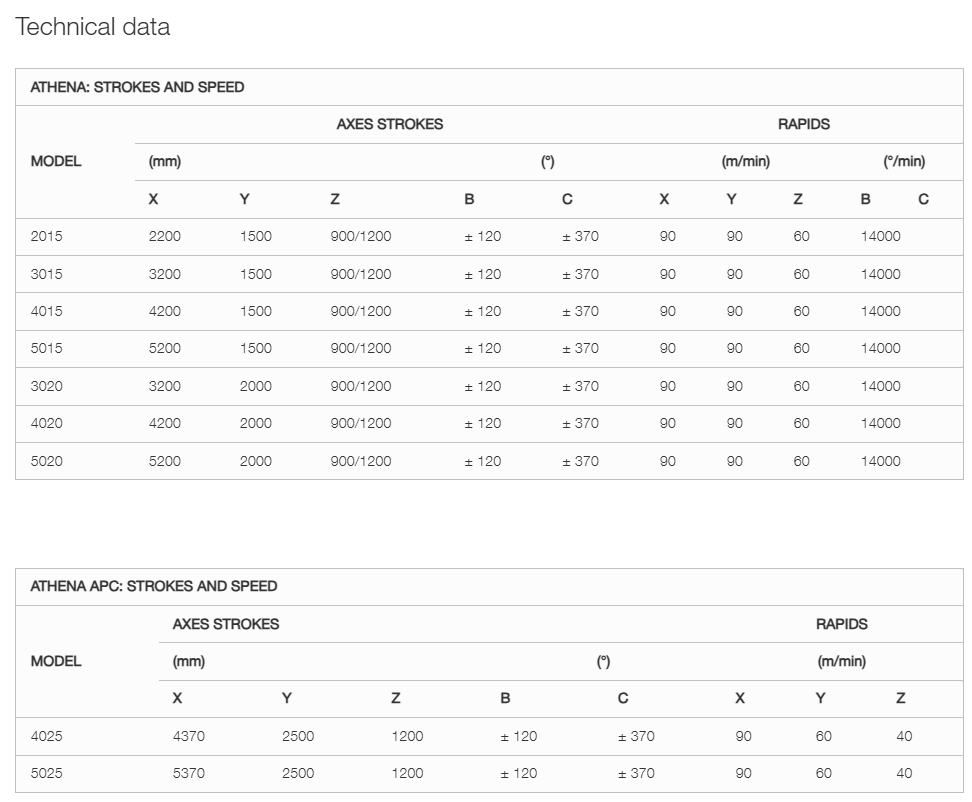Click the 'RAPIDS' header in the Athena table
972x802 pixels.
pos(804,124)
